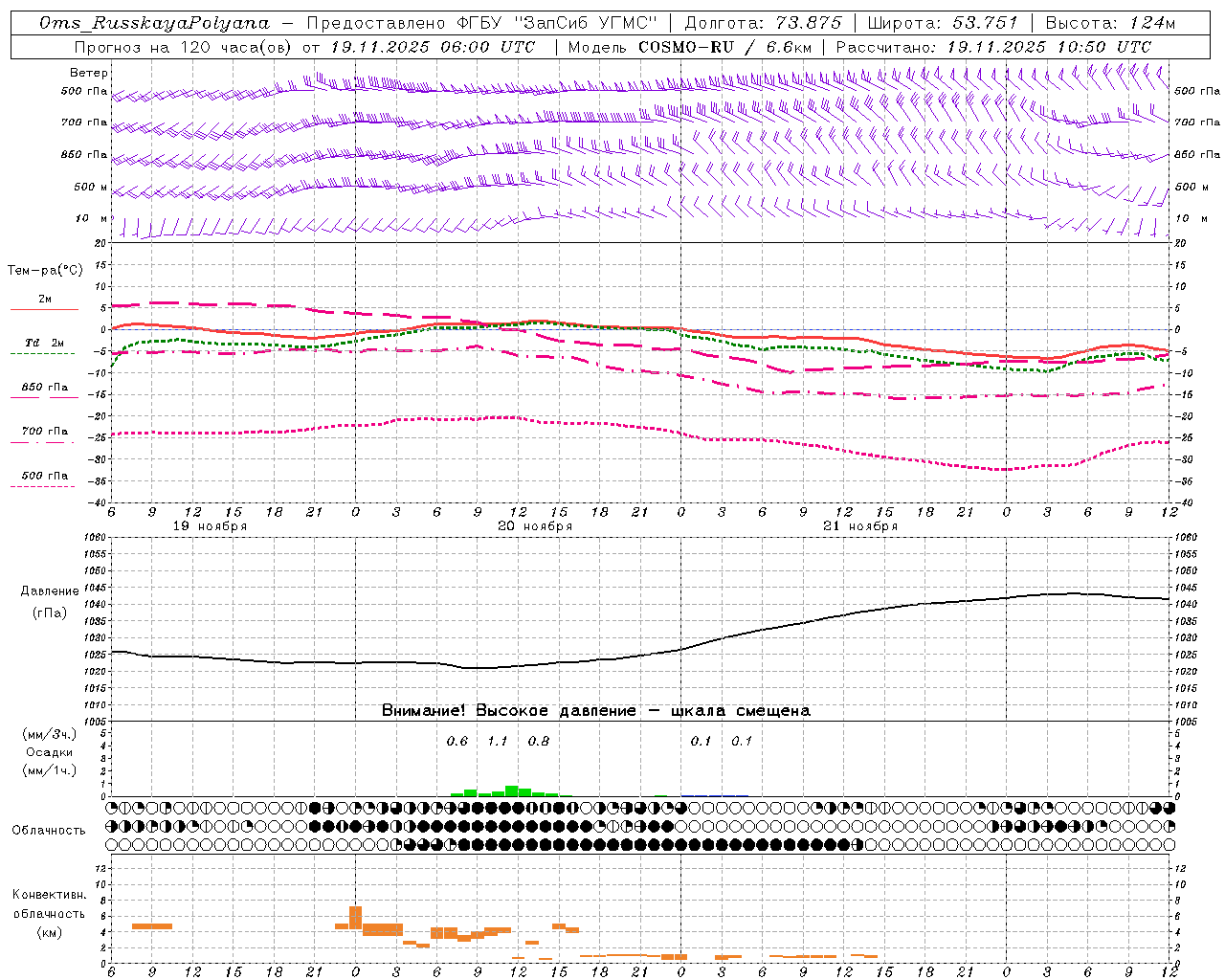Click the Осадки precipitation label
Image resolution: width=1225 pixels, height=980 pixels.
click(x=50, y=752)
